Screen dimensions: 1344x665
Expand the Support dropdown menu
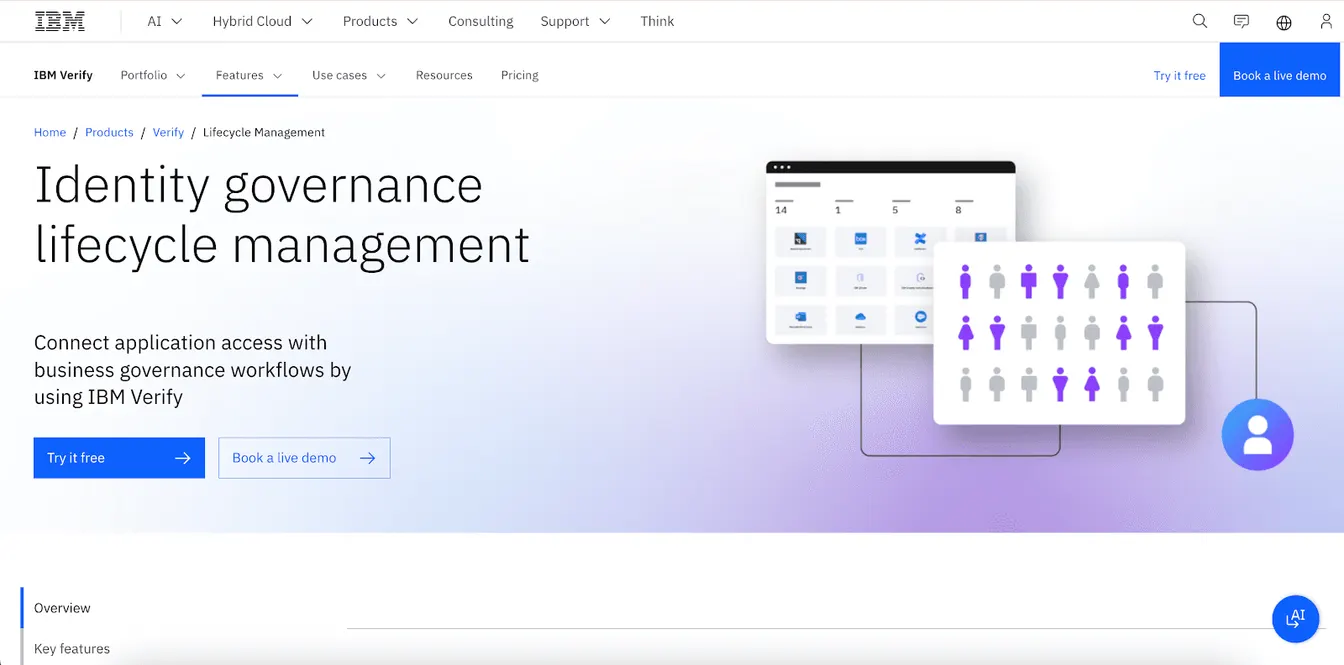pos(575,21)
